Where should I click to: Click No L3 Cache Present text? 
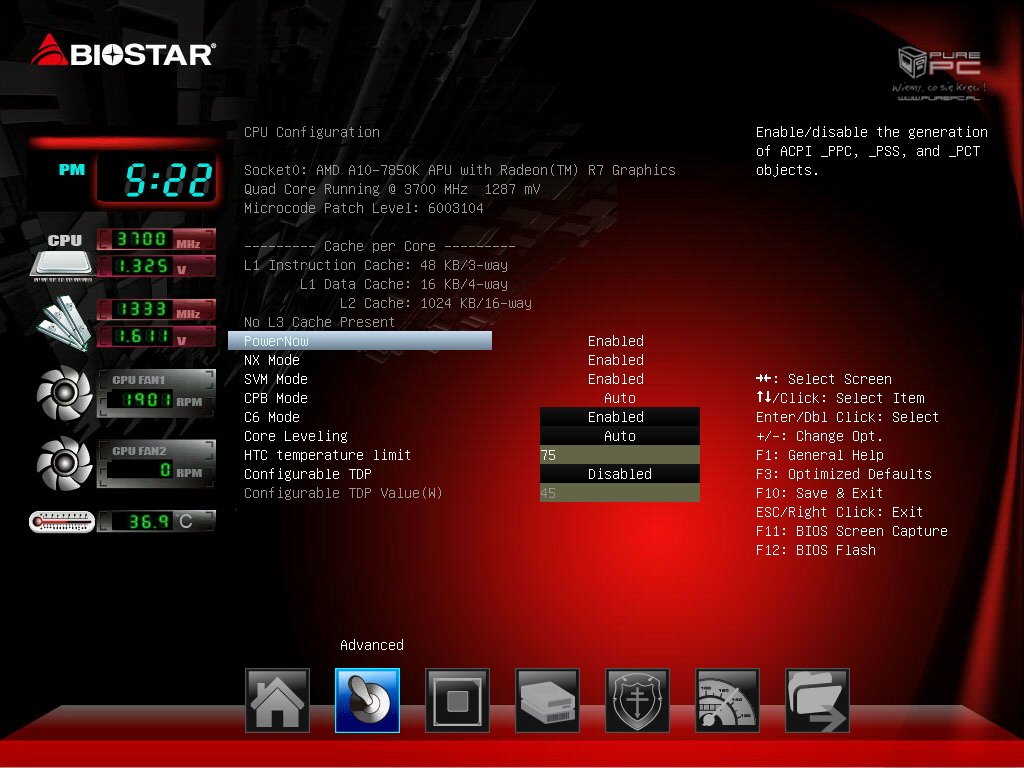[x=319, y=322]
